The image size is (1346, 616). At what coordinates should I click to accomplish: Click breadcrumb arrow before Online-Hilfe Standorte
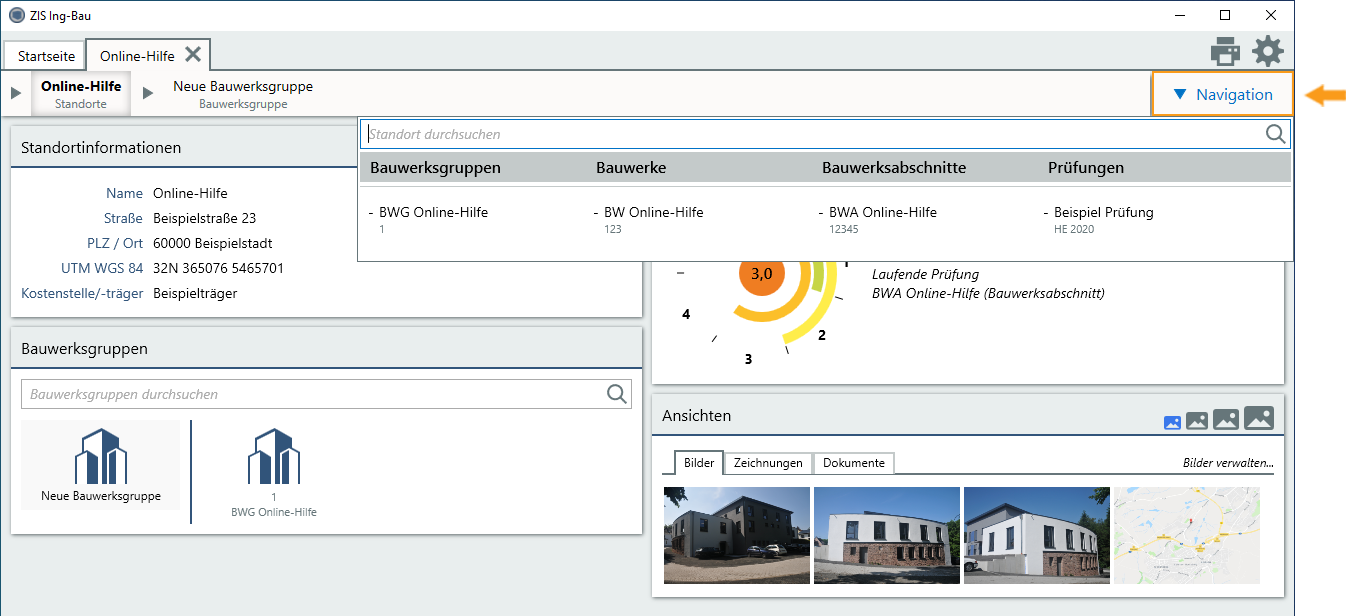tap(16, 93)
